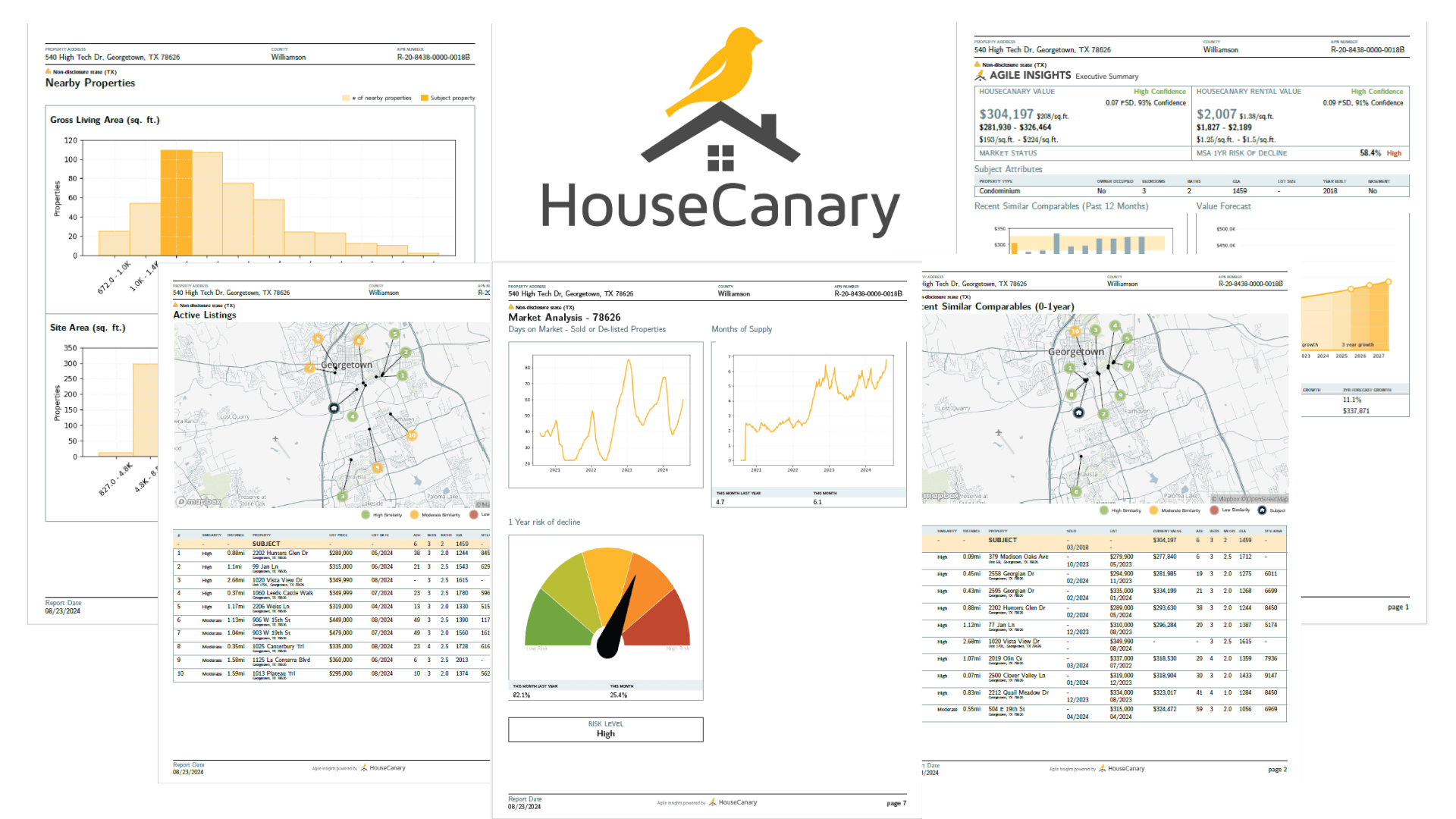1456x819 pixels.
Task: Click the highlighted subject bar in Gross Living Area chart
Action: [x=176, y=203]
